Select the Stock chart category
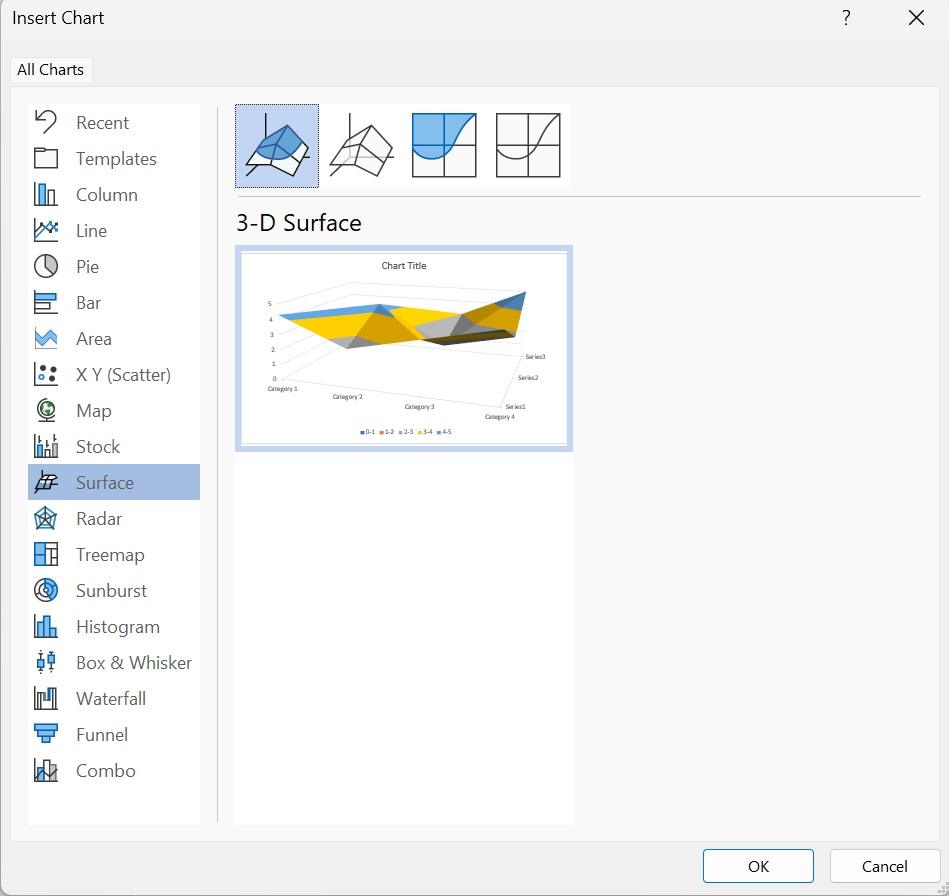Viewport: 949px width, 896px height. coord(97,447)
